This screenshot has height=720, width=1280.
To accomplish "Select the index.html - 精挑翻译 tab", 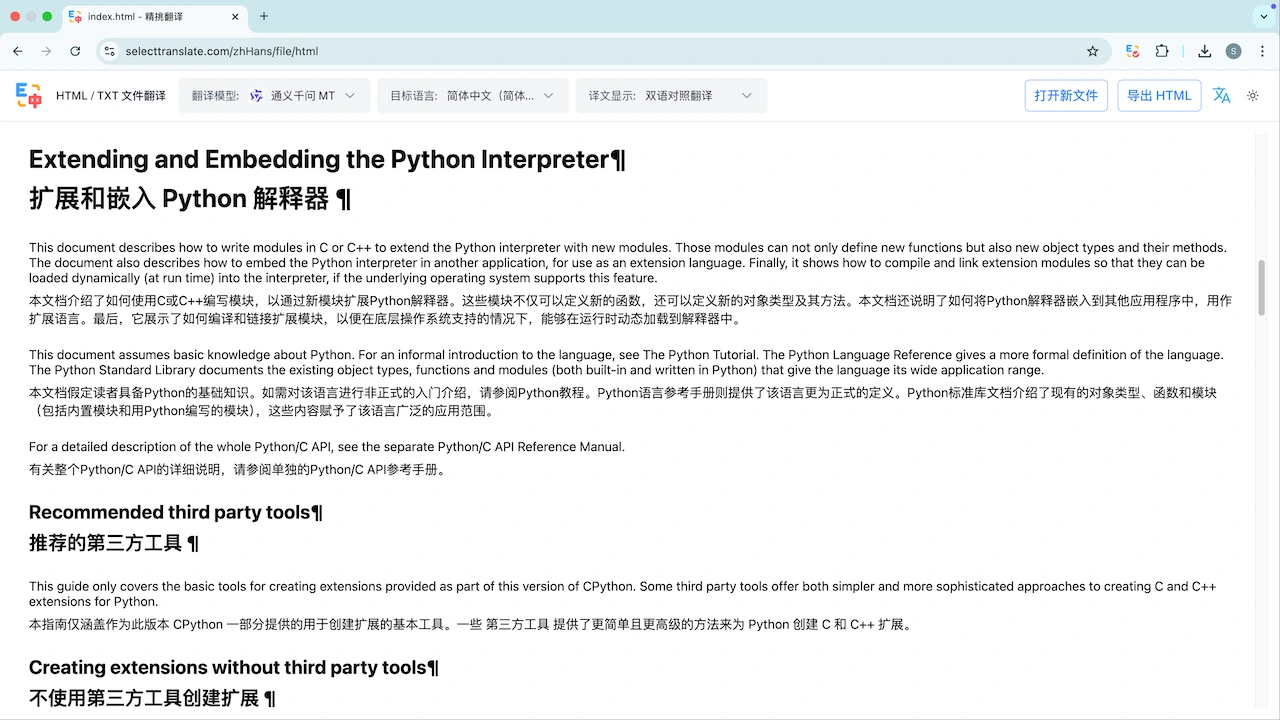I will 150,16.
